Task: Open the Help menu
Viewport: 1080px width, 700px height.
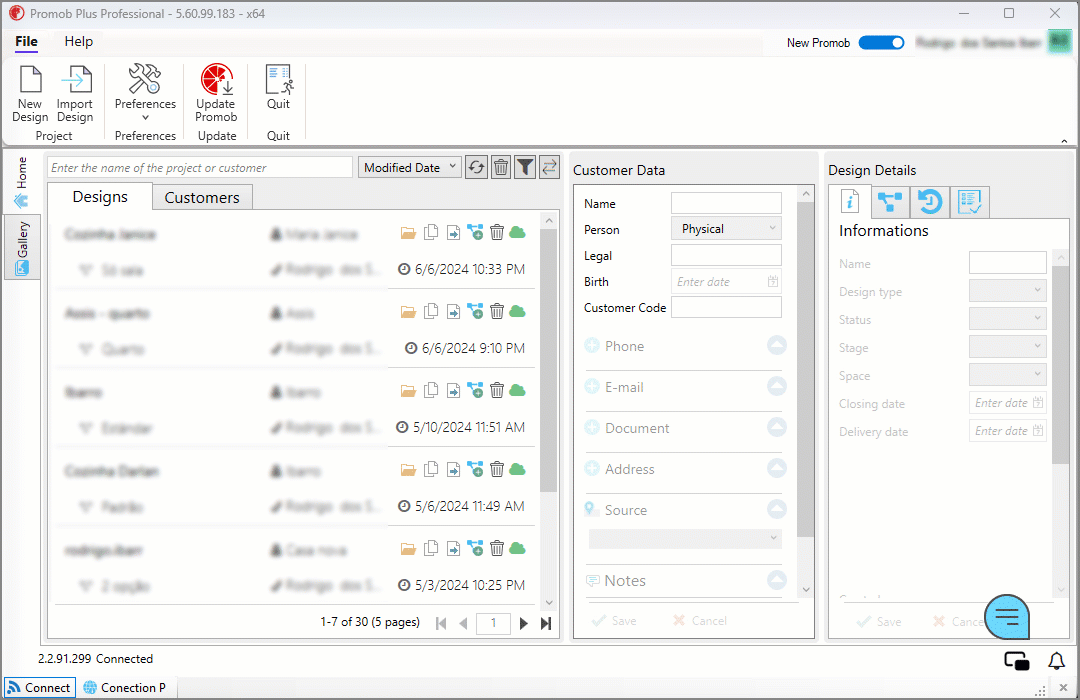Action: [x=79, y=41]
